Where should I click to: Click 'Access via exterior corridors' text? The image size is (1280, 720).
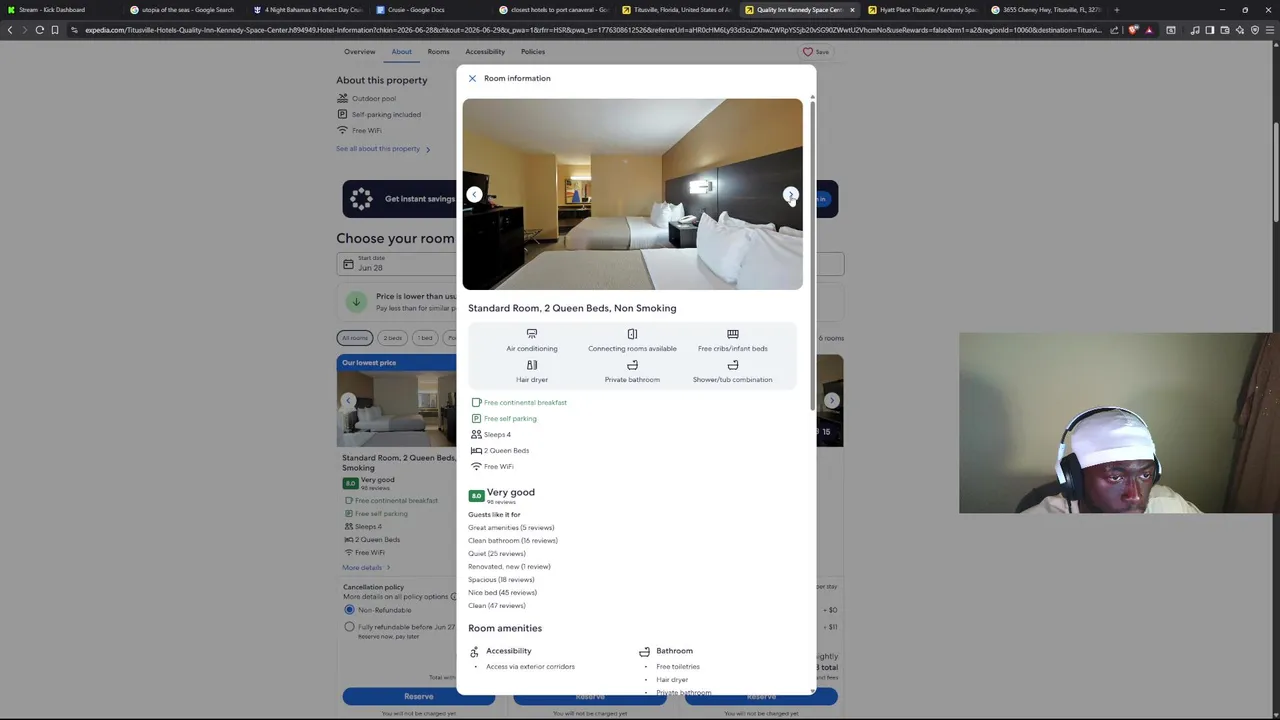[530, 666]
